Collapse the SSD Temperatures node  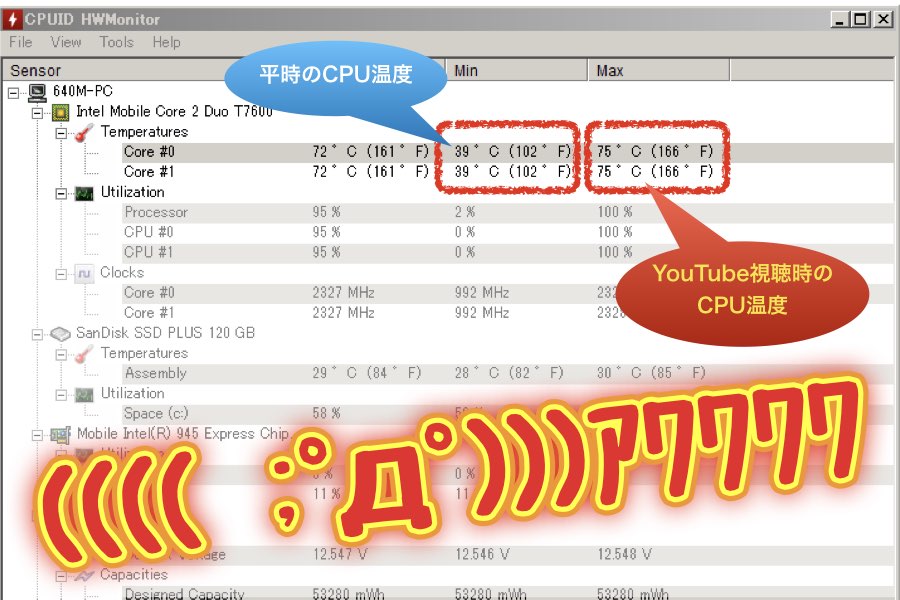pos(61,354)
